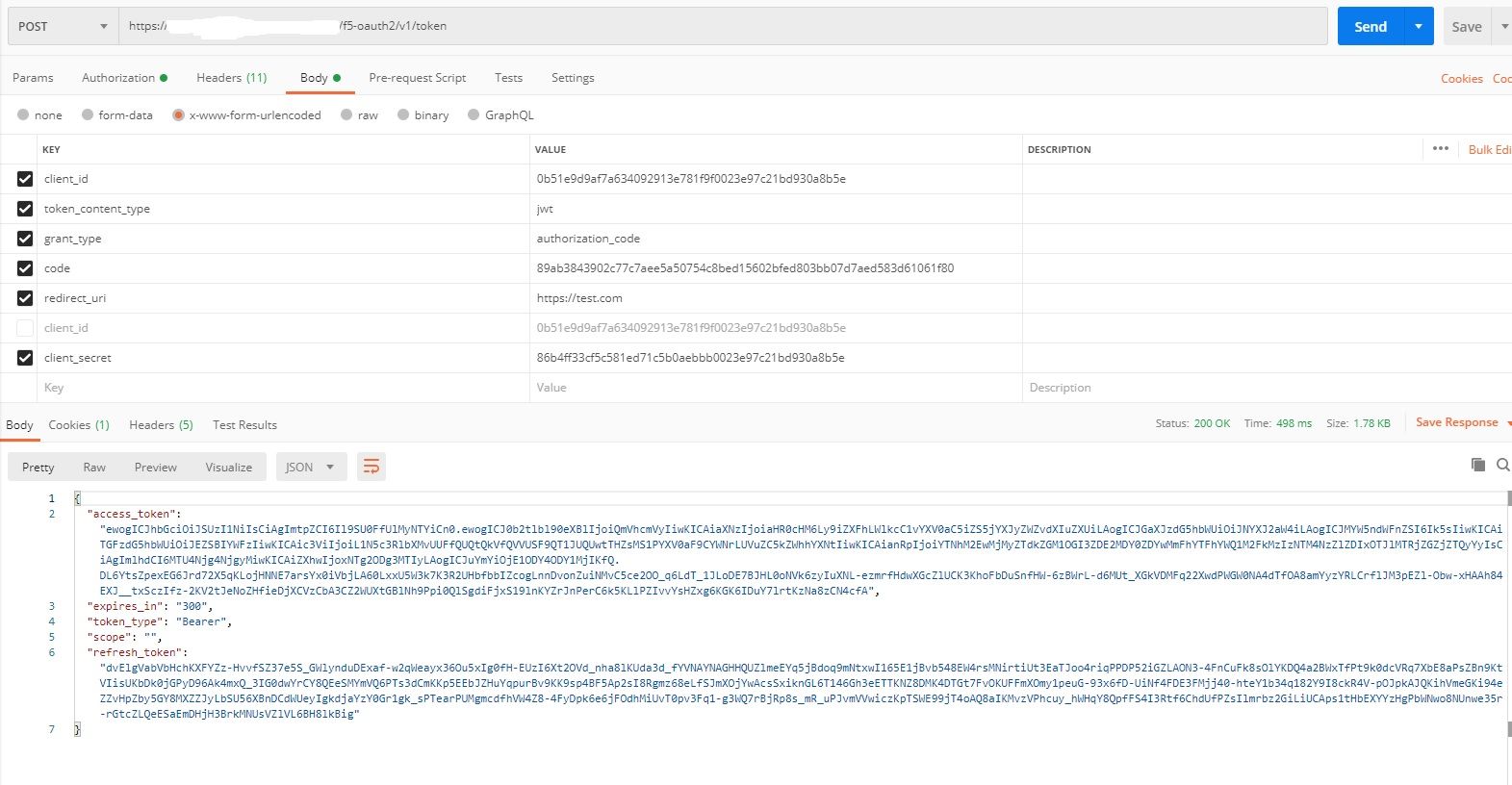The width and height of the screenshot is (1512, 785).
Task: Uncheck the client_secret parameter checkbox
Action: [x=25, y=358]
